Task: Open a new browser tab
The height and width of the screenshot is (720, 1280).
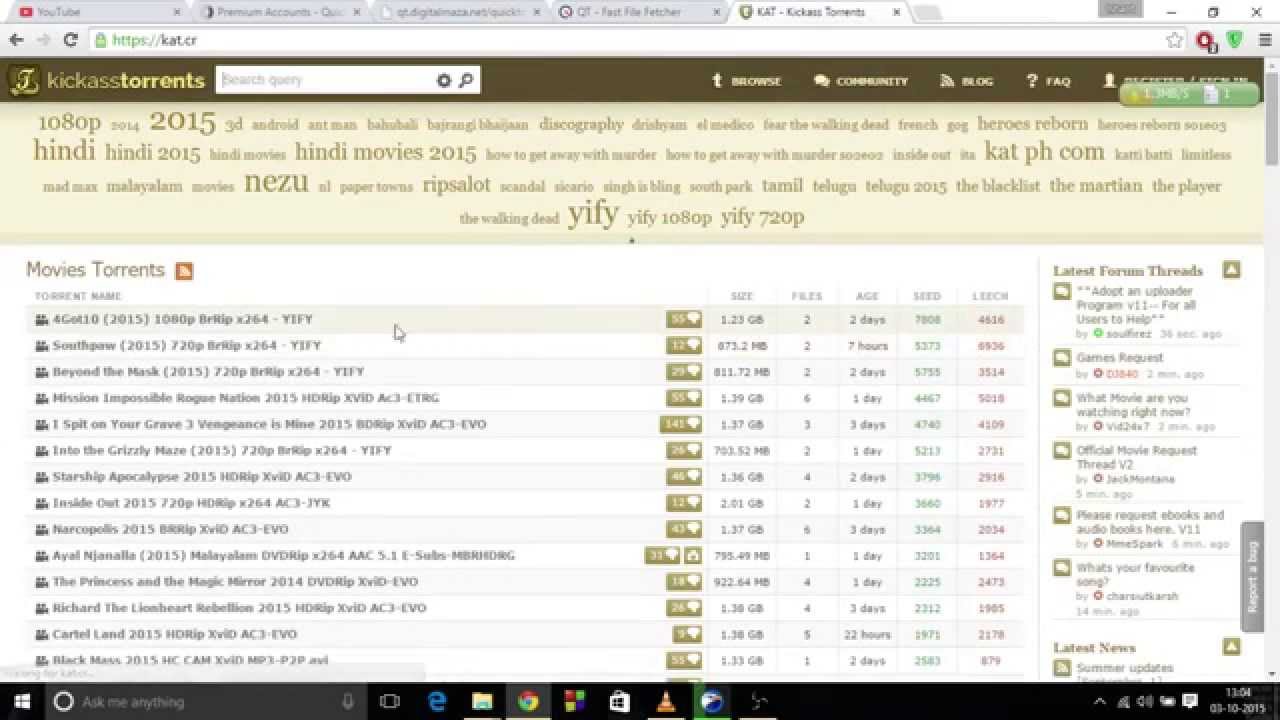Action: pyautogui.click(x=928, y=13)
